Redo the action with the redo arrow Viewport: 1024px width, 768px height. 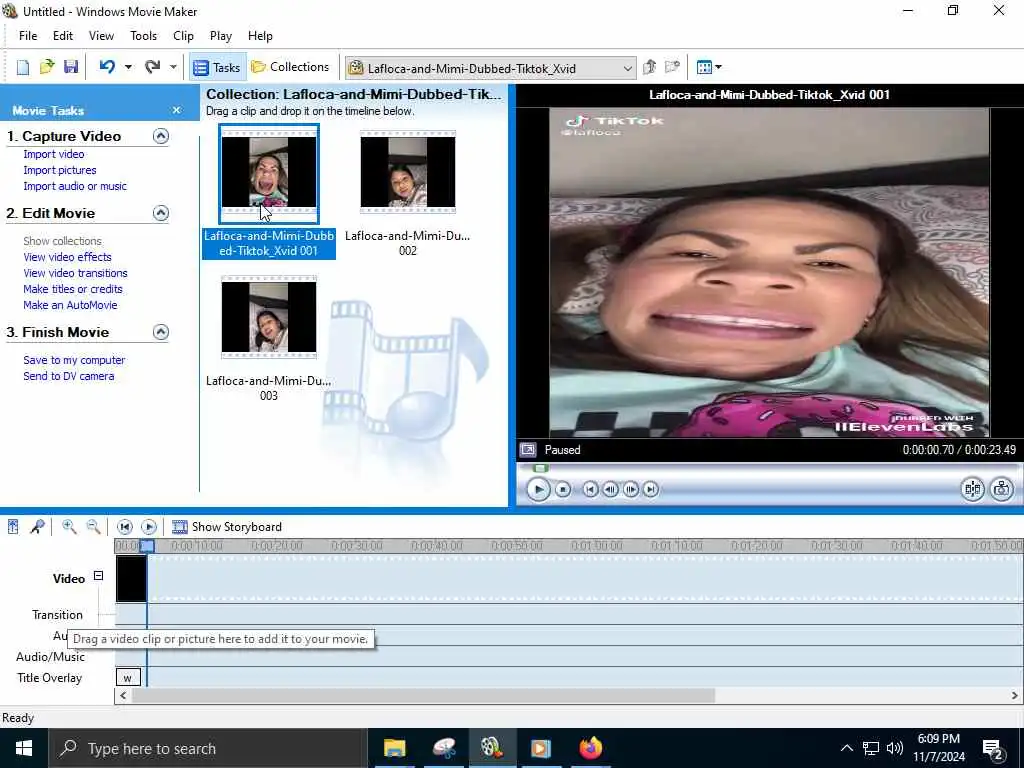[152, 67]
